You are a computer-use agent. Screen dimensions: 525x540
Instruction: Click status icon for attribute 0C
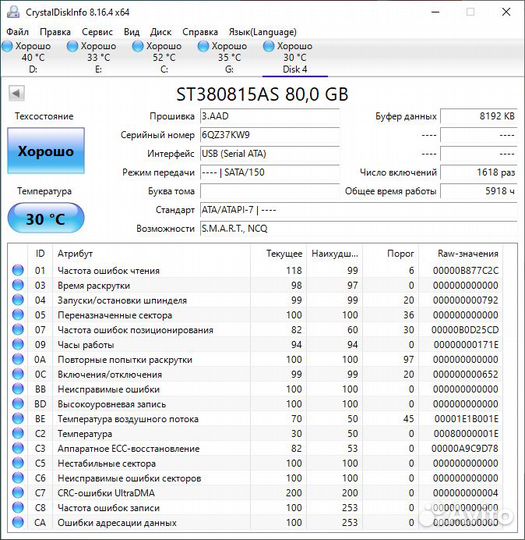[x=18, y=374]
